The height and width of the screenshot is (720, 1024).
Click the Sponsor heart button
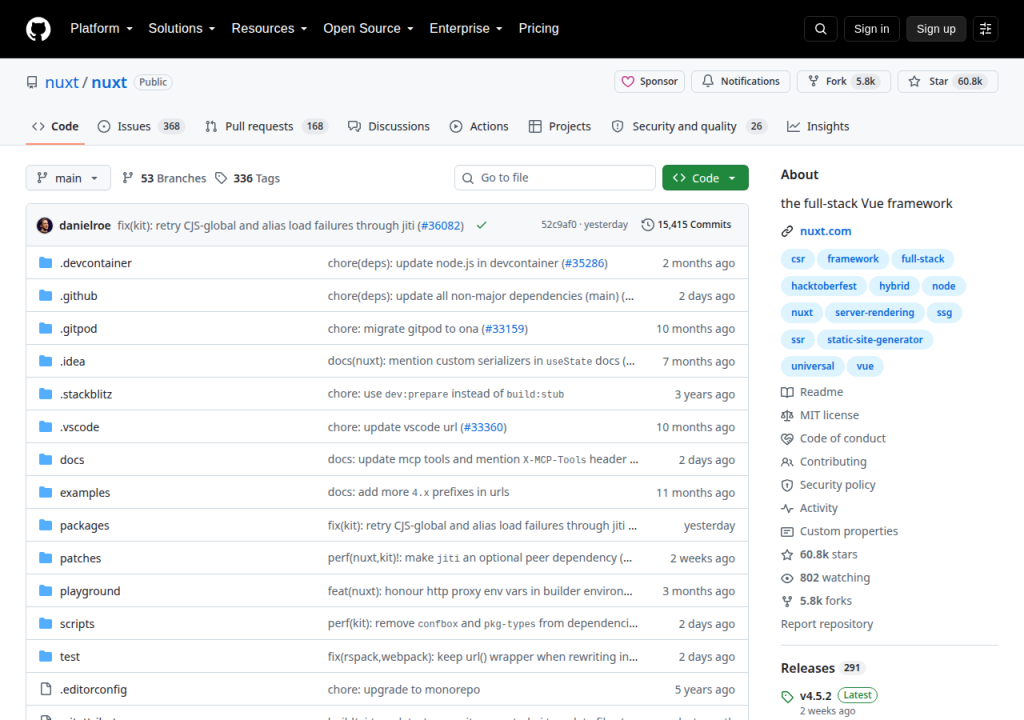[x=649, y=82]
